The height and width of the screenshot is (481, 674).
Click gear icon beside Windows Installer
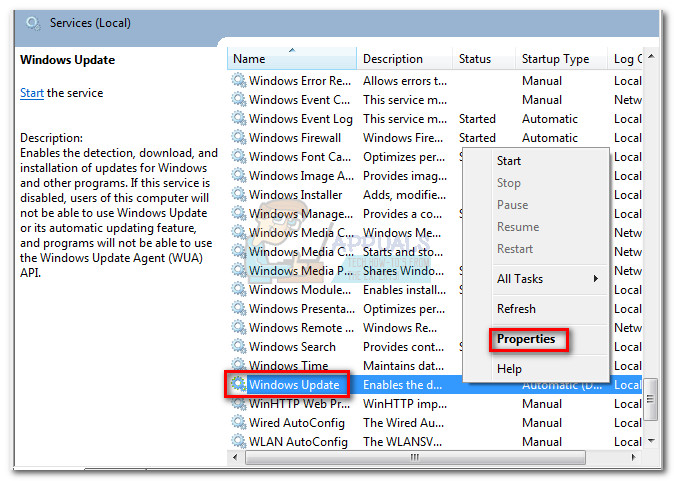point(239,194)
